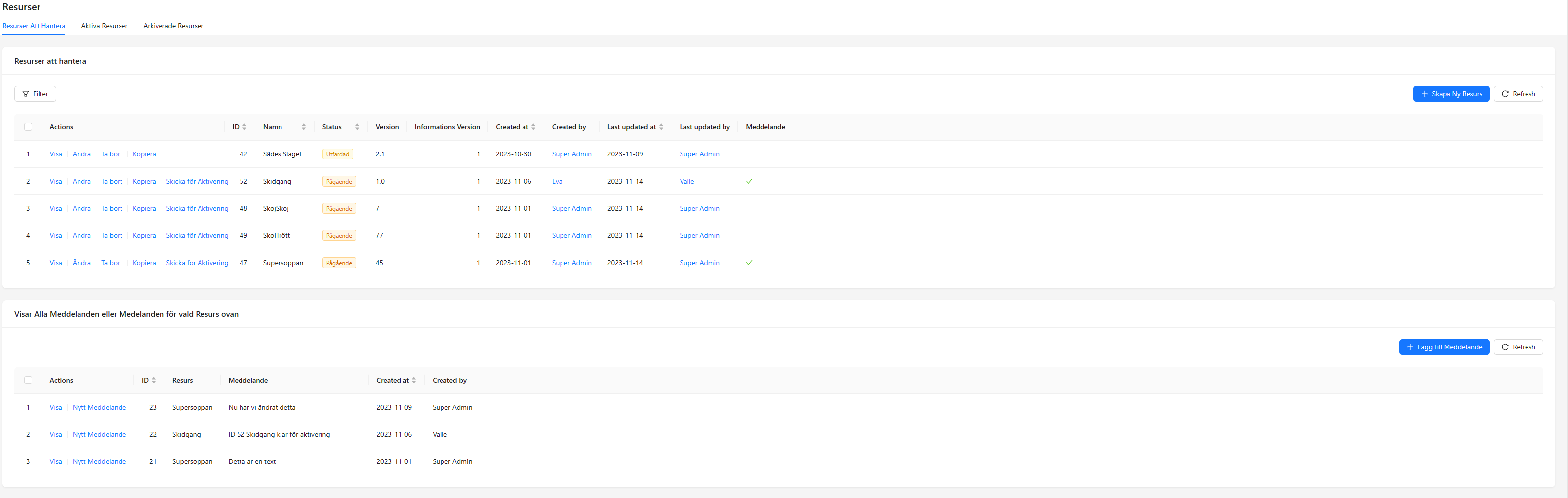Select the SkolTrött name cell
This screenshot has height=498, width=1568.
[x=277, y=236]
